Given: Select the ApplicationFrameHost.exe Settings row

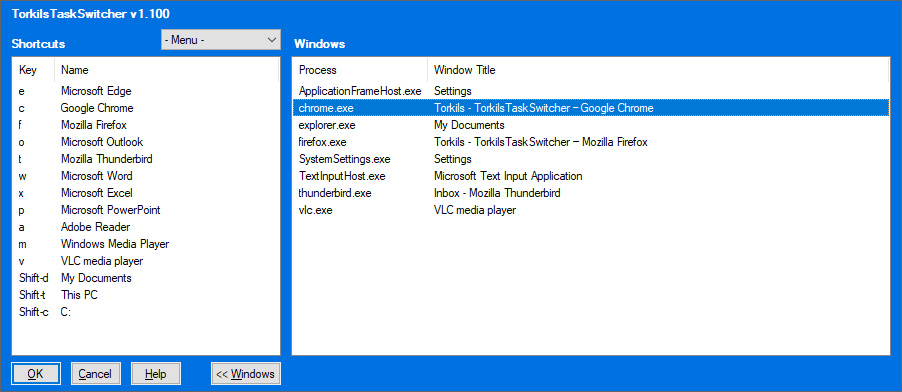Looking at the screenshot, I should (591, 91).
